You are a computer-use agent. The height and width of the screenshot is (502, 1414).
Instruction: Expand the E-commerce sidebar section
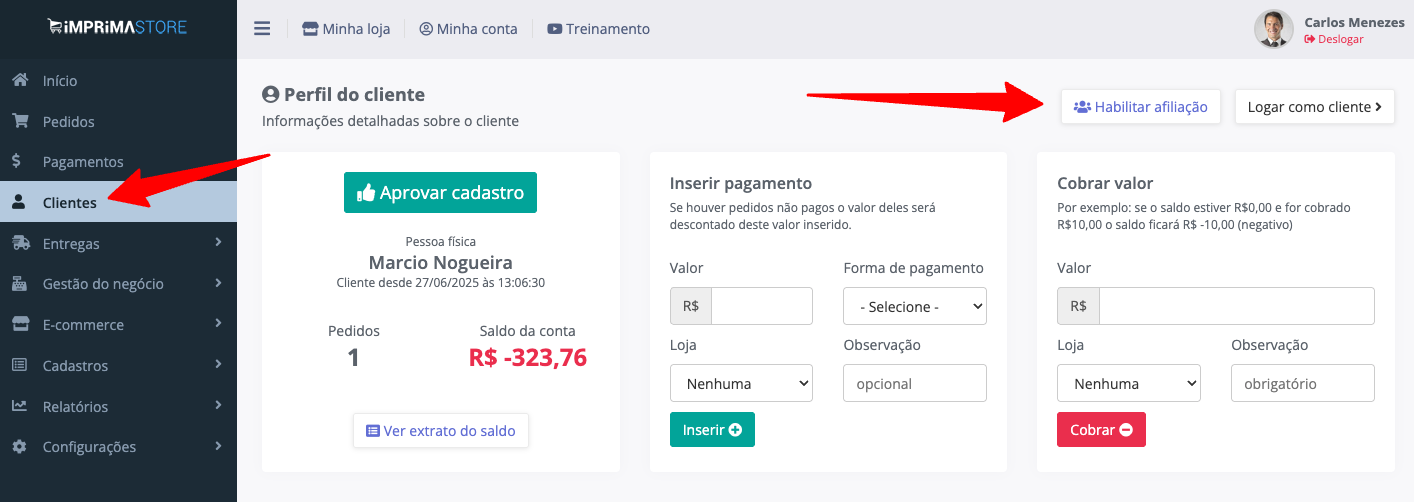(x=118, y=325)
